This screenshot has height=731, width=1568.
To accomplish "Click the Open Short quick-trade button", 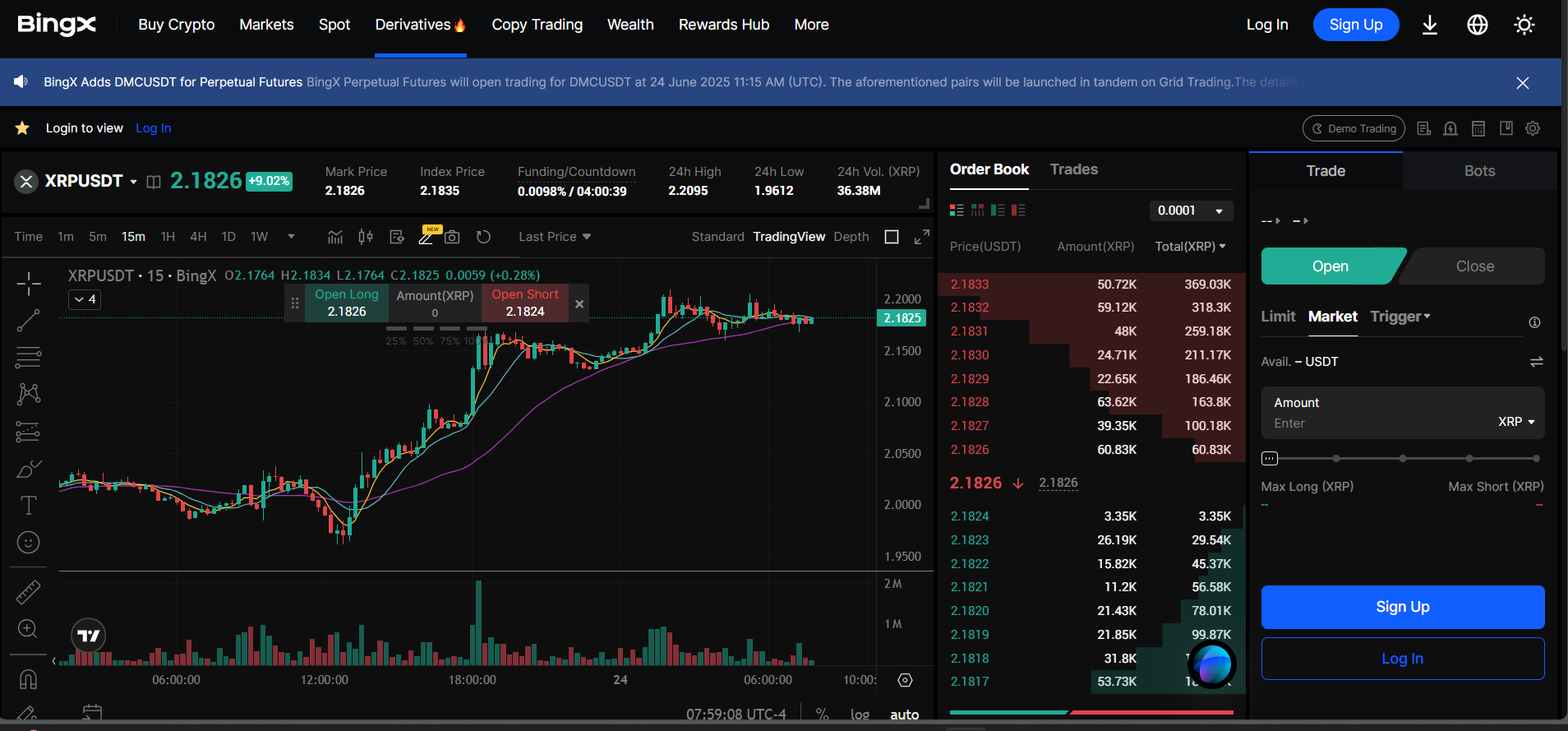I will [524, 303].
